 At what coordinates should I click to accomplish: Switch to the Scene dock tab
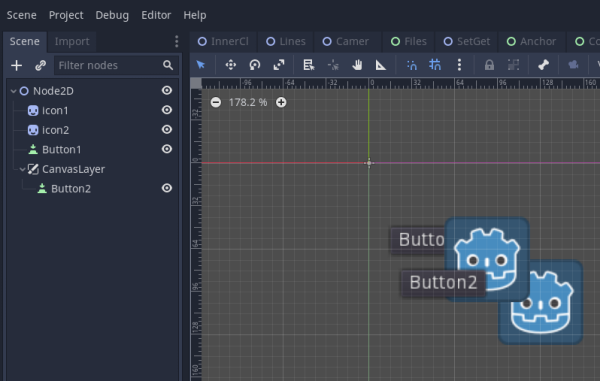tap(24, 41)
